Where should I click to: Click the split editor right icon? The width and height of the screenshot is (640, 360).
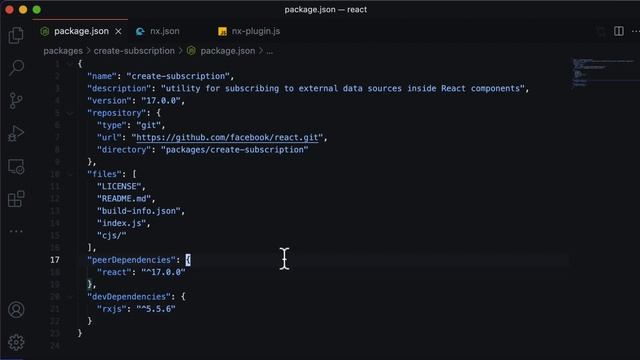pos(619,31)
